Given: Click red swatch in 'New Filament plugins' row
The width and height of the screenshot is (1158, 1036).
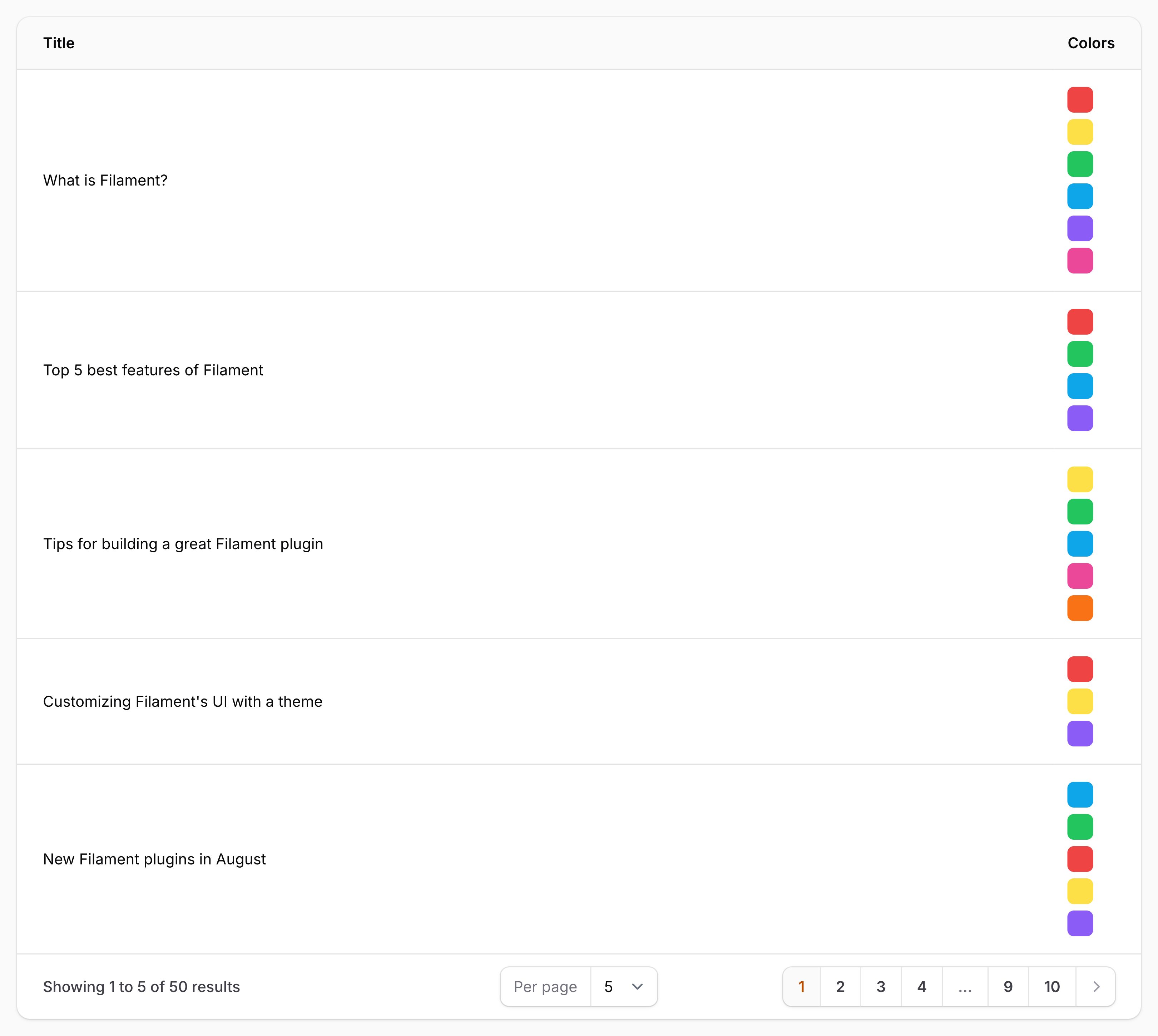Looking at the screenshot, I should pyautogui.click(x=1080, y=859).
